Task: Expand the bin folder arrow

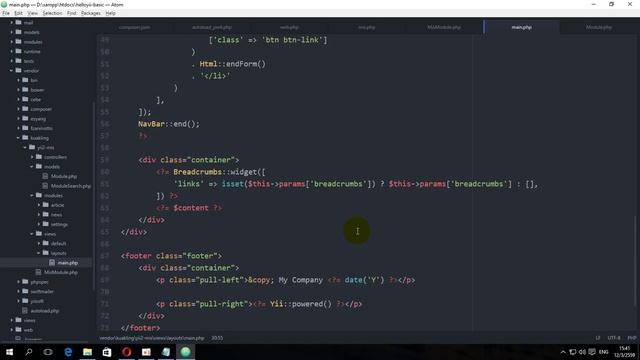Action: [18, 80]
